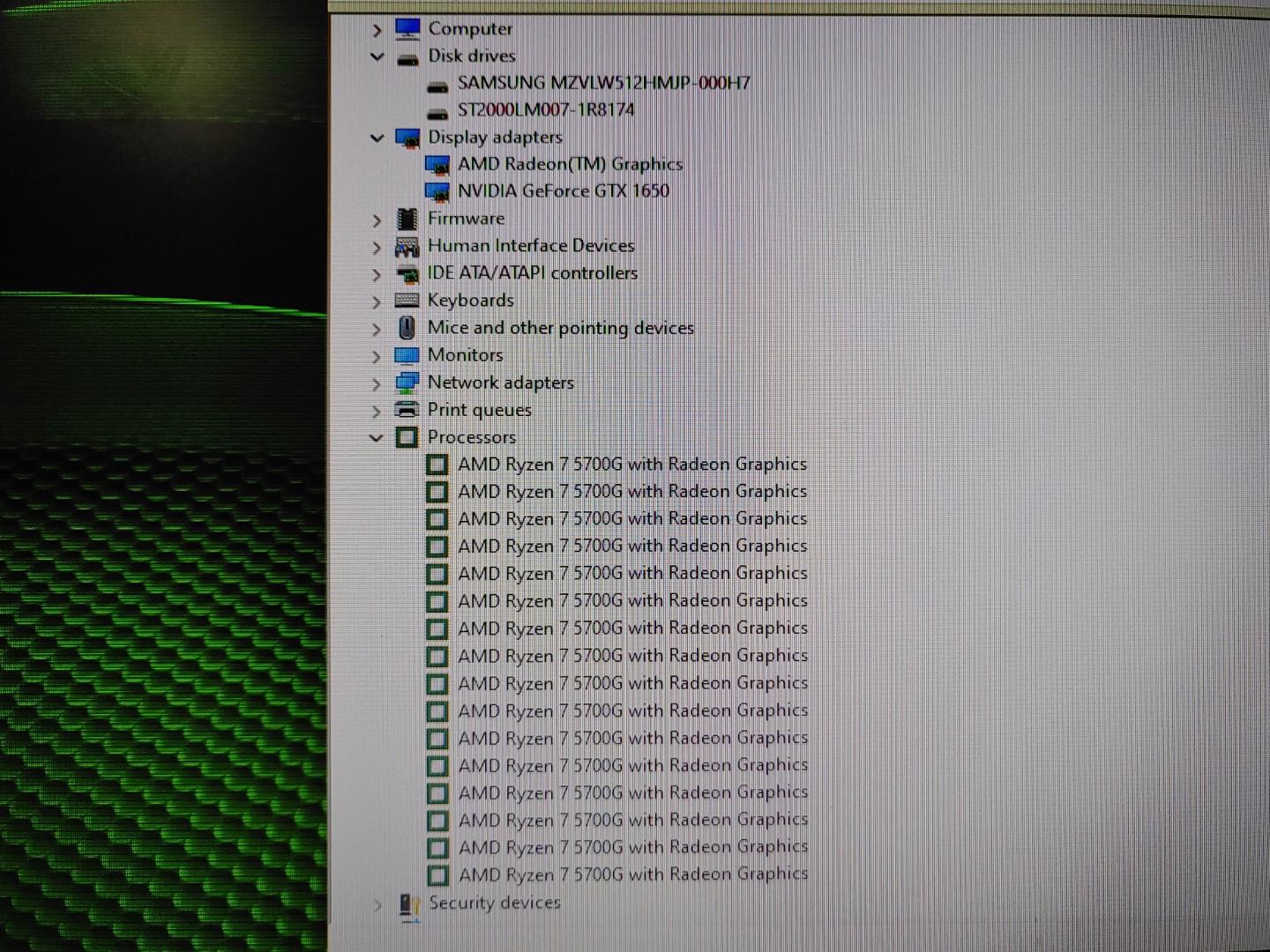Viewport: 1270px width, 952px height.
Task: Expand the Print queues node
Action: point(377,412)
